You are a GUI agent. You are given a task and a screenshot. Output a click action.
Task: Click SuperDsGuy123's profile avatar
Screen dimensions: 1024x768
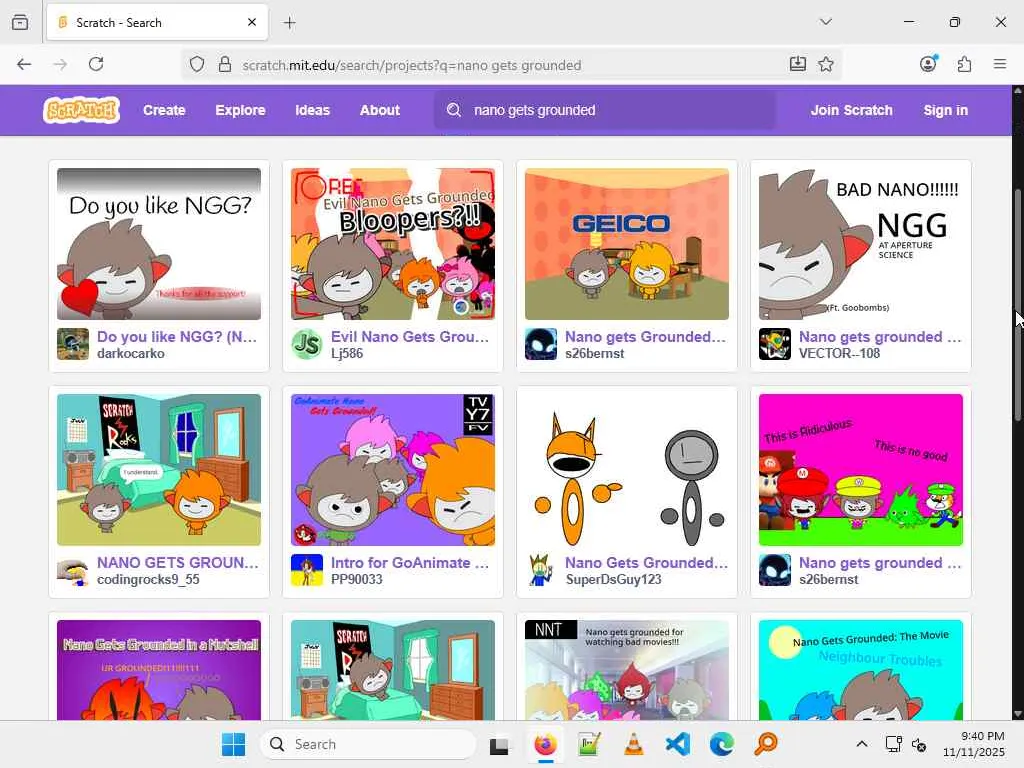[x=541, y=570]
